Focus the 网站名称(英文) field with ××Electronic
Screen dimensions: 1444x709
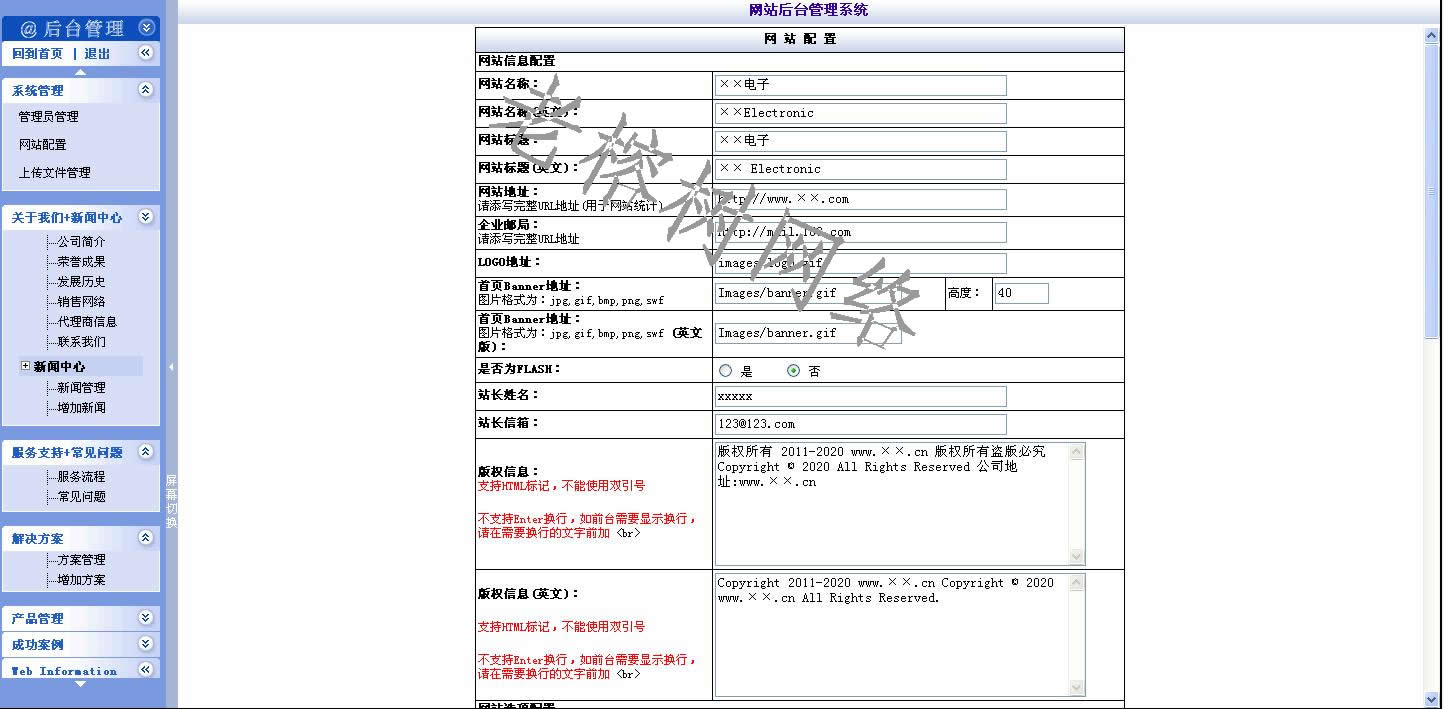pos(861,113)
